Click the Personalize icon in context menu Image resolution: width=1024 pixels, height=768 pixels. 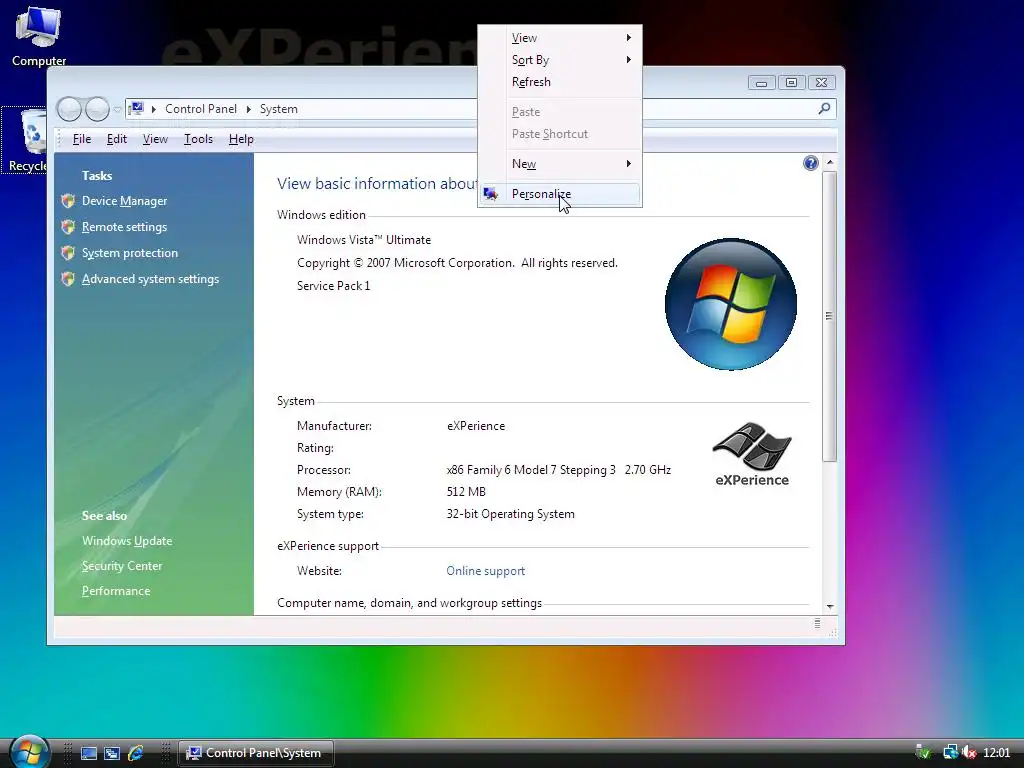(x=490, y=194)
